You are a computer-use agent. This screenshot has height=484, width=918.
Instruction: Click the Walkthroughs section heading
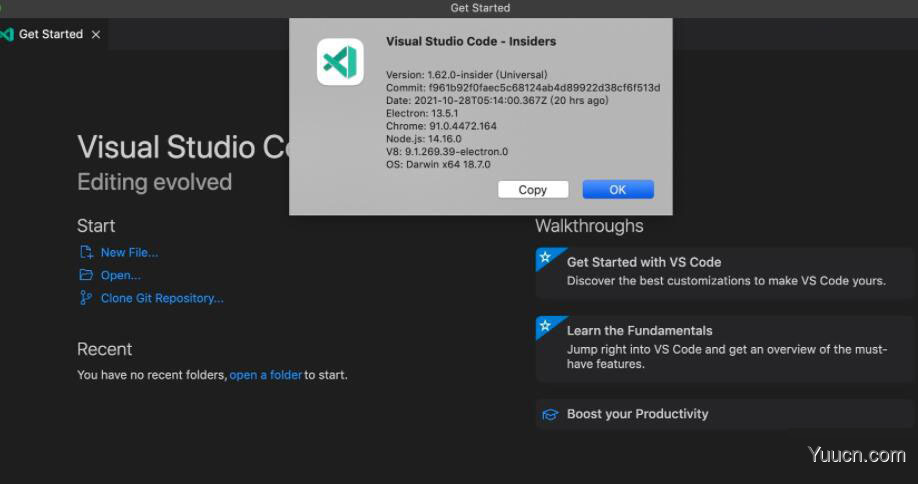589,226
